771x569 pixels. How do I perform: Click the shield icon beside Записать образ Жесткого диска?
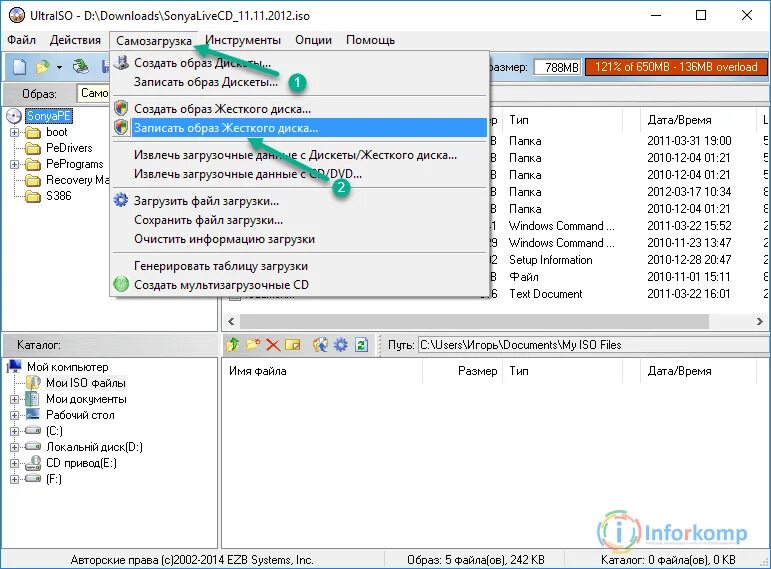tap(121, 127)
